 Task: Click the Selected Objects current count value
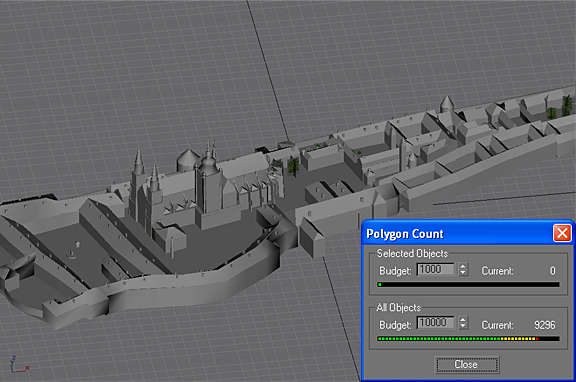pyautogui.click(x=552, y=271)
